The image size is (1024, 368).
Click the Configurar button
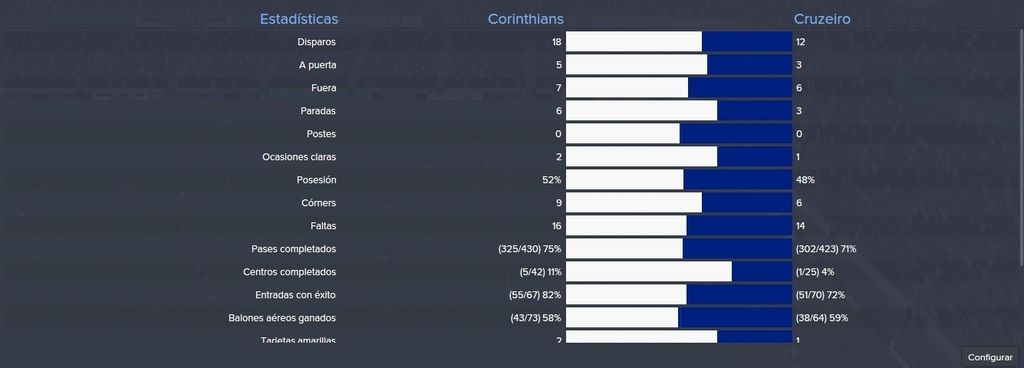point(989,357)
